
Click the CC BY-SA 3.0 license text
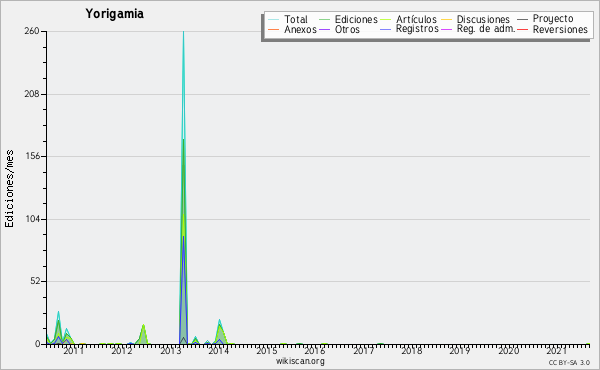coord(569,362)
